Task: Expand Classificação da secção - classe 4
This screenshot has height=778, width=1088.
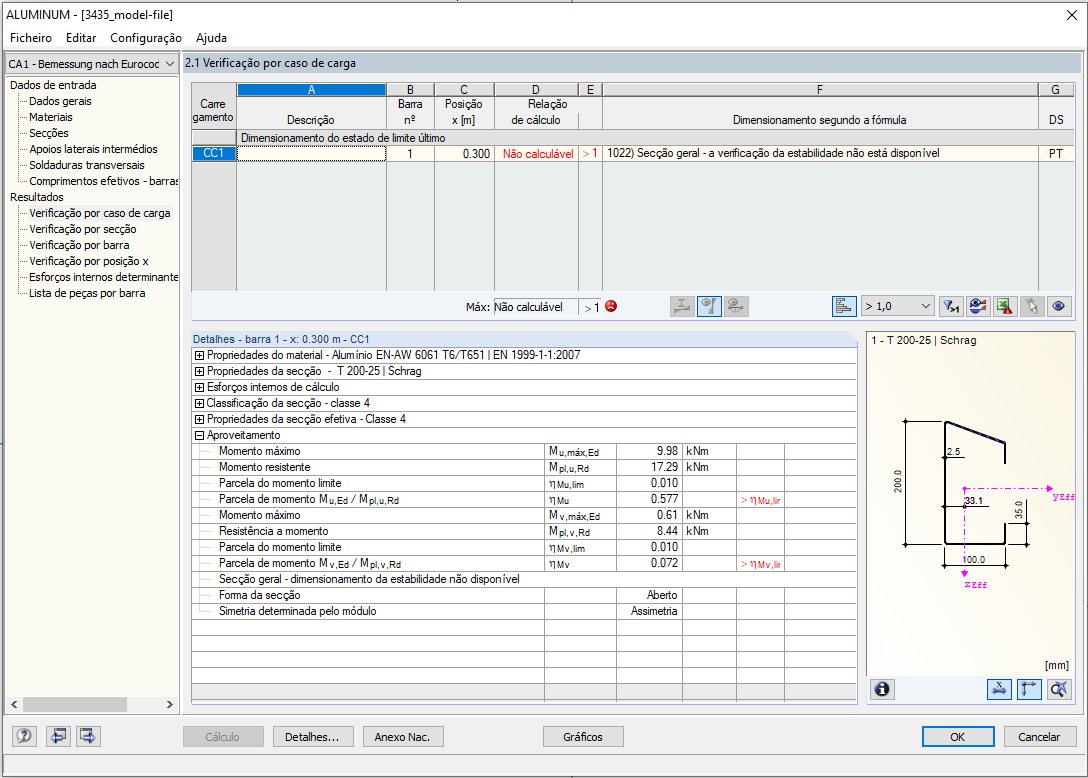Action: coord(199,403)
